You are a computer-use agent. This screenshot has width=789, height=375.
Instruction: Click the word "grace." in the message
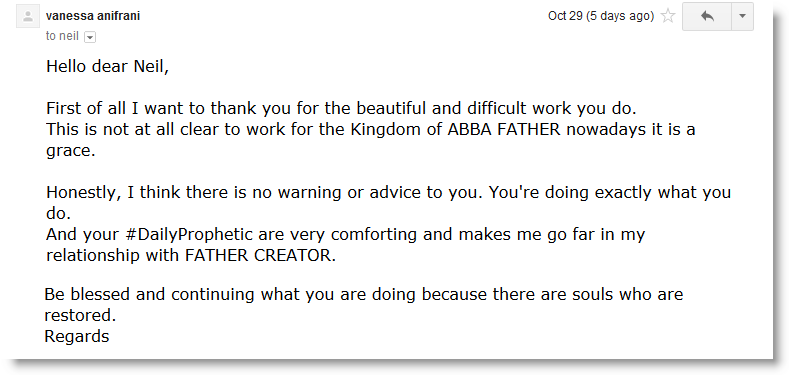pos(70,152)
